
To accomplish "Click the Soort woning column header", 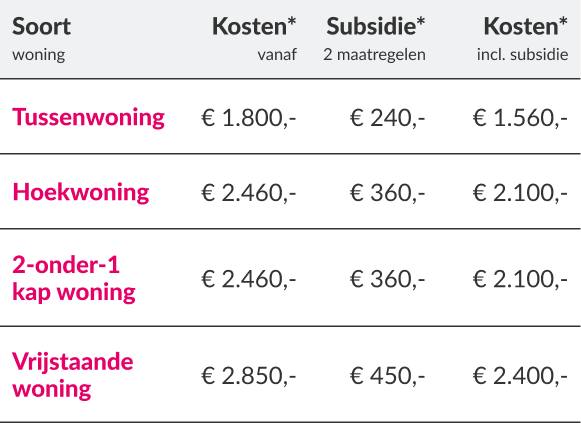I will [x=42, y=39].
